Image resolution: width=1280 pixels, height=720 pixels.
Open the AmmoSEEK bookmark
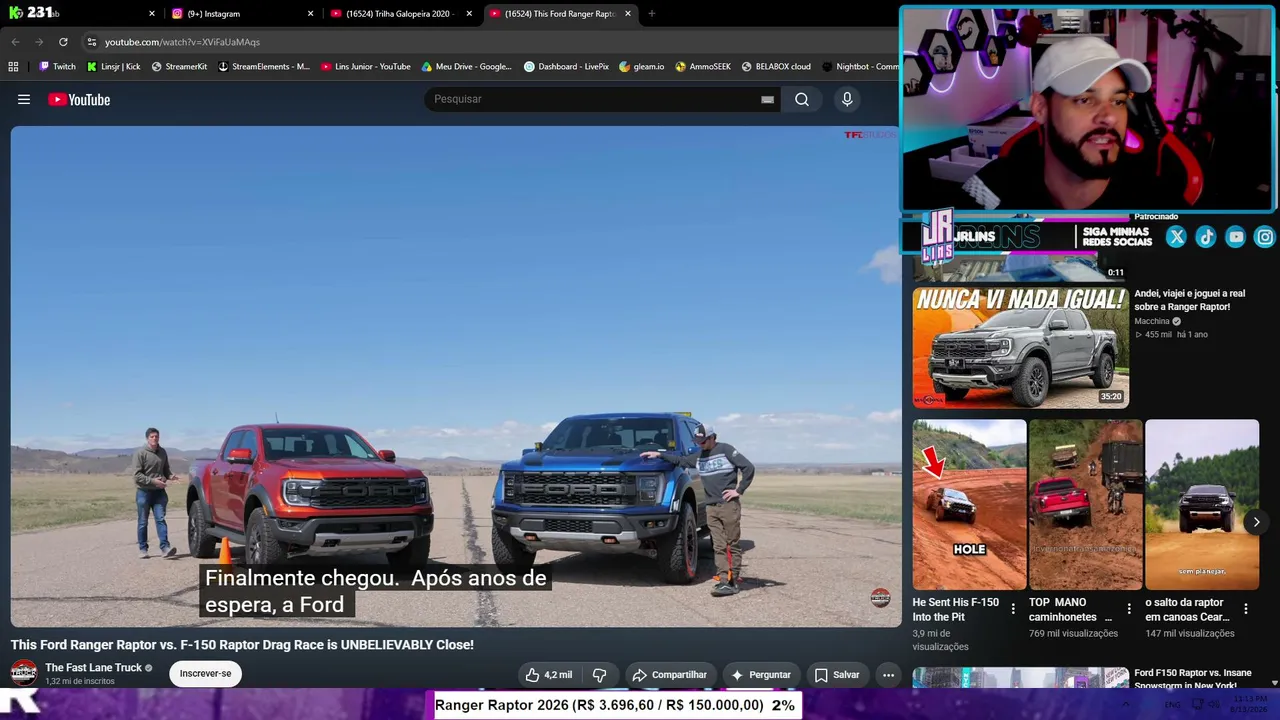[703, 67]
